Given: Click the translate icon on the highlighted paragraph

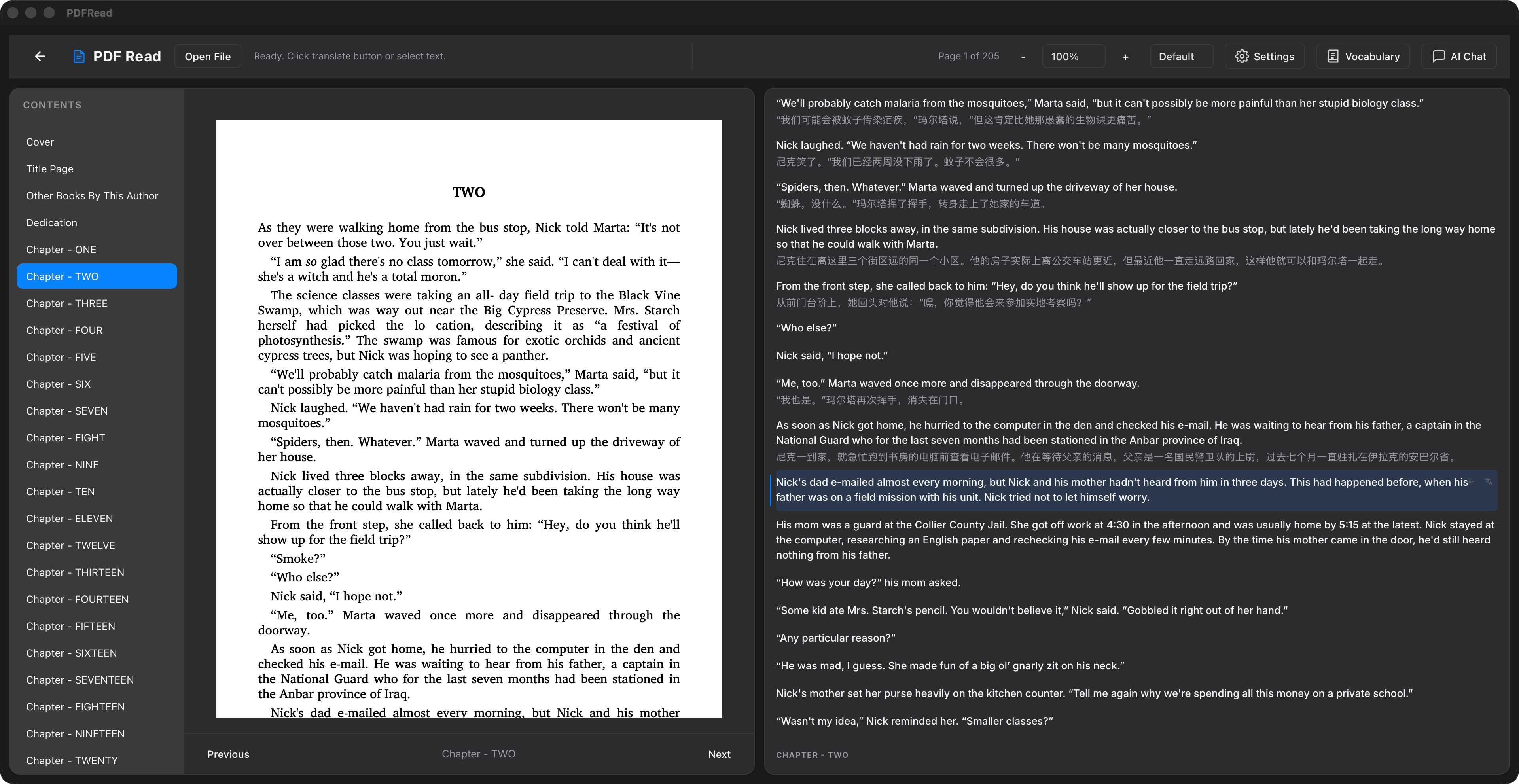Looking at the screenshot, I should point(1488,483).
